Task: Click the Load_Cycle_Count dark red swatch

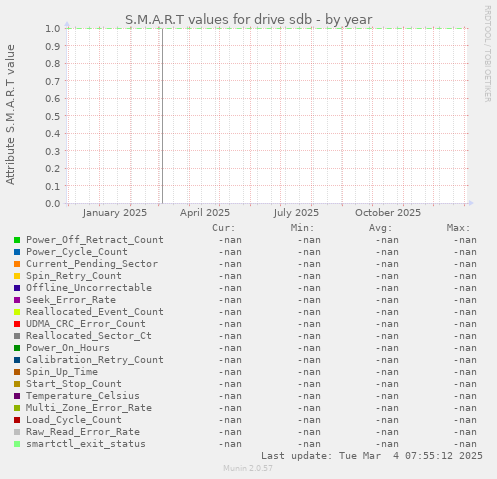Action: point(17,420)
